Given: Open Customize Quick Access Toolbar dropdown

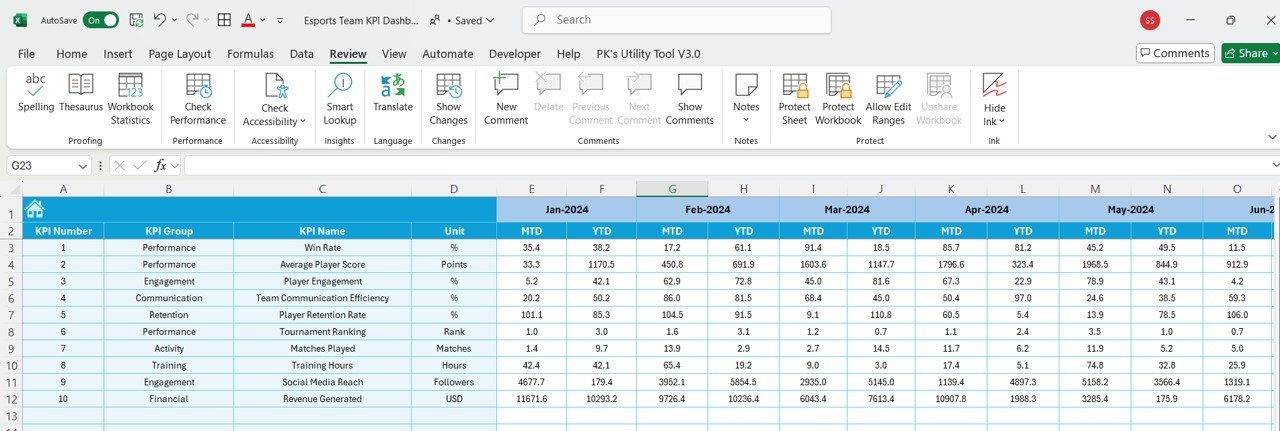Looking at the screenshot, I should click(x=280, y=20).
